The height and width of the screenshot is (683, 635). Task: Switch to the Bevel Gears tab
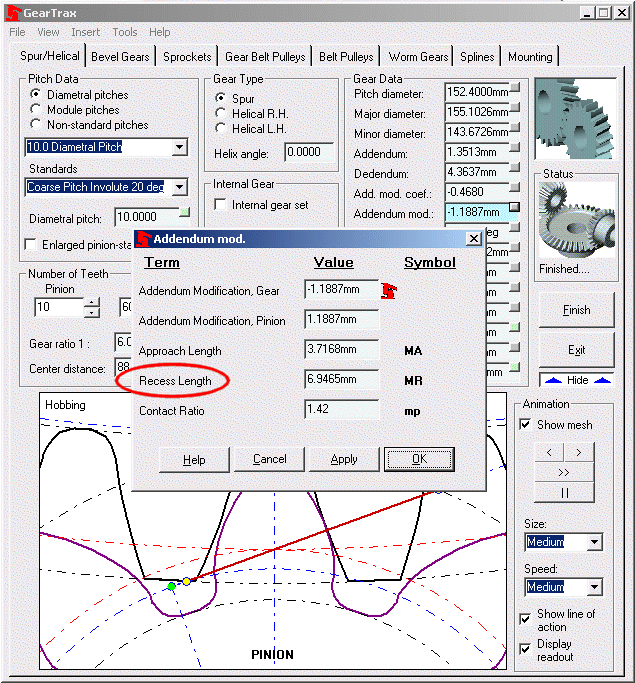(x=120, y=57)
